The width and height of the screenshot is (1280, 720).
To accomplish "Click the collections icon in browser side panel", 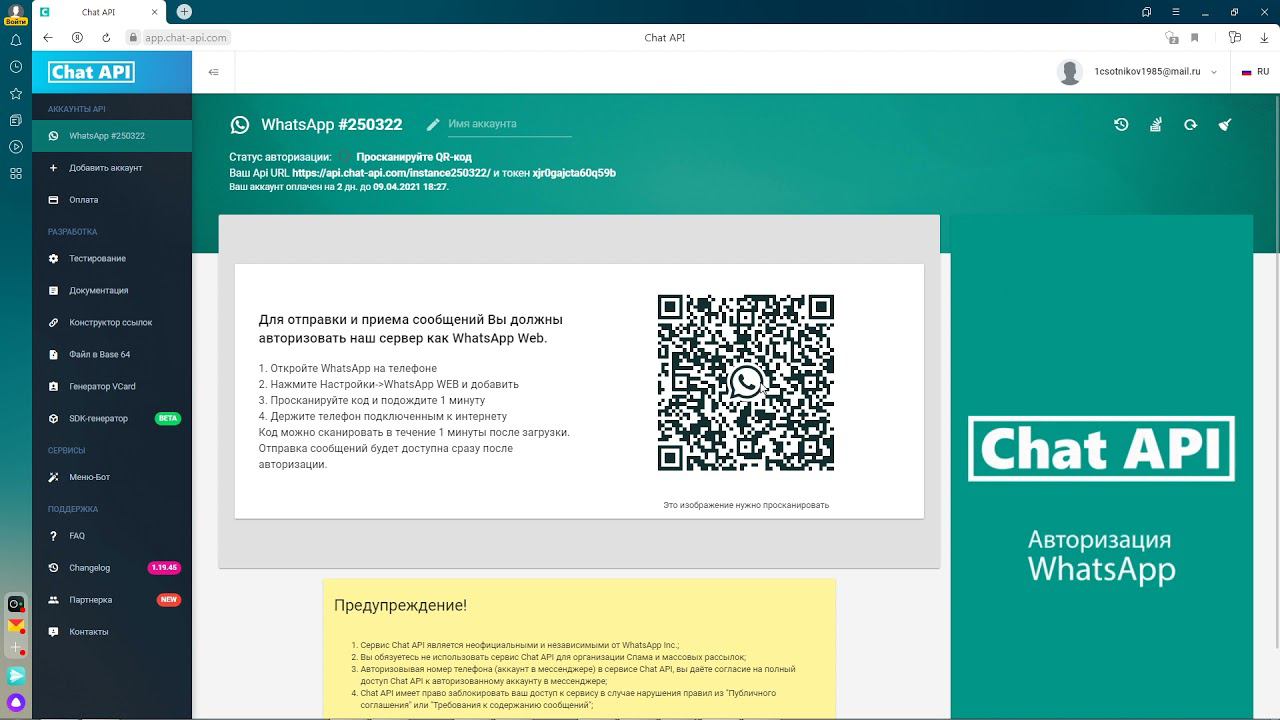I will (16, 120).
